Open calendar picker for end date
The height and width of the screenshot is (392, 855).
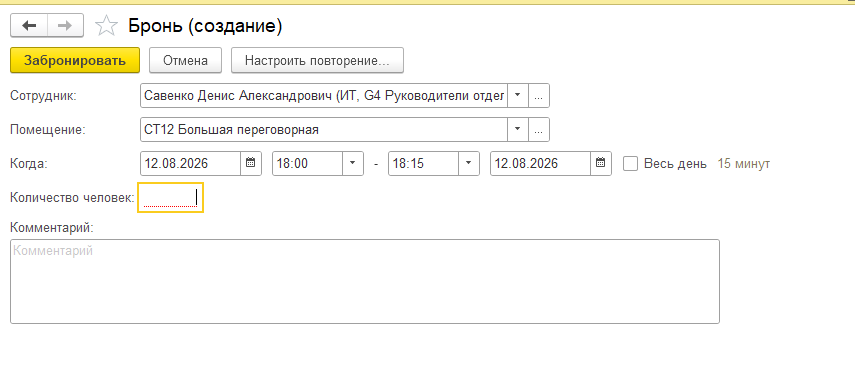[601, 164]
